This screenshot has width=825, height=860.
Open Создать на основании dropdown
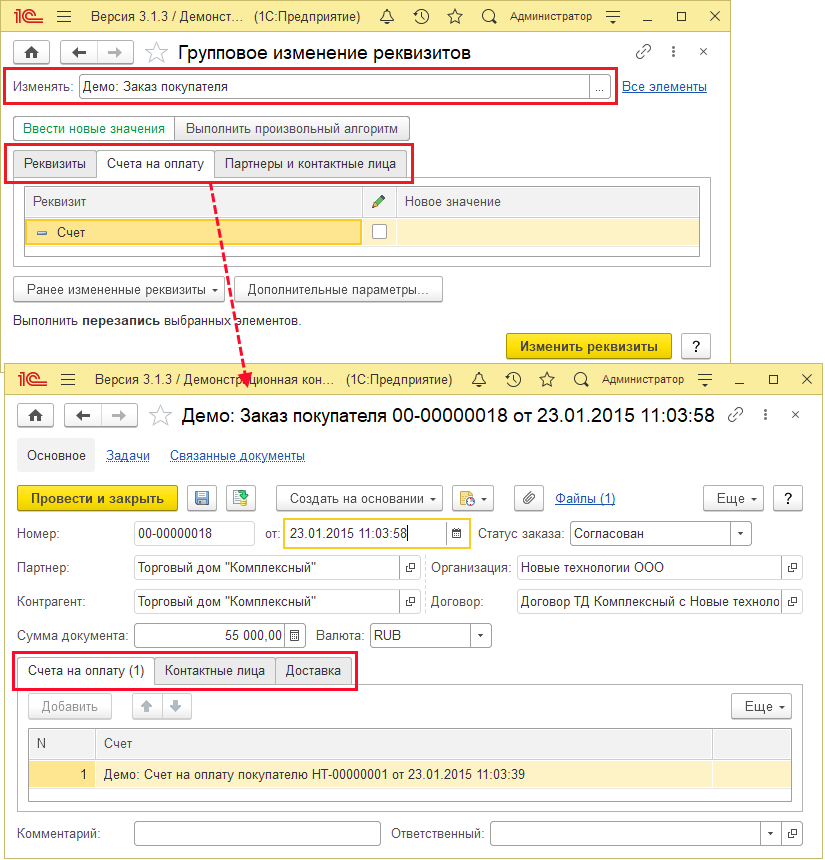pyautogui.click(x=359, y=498)
